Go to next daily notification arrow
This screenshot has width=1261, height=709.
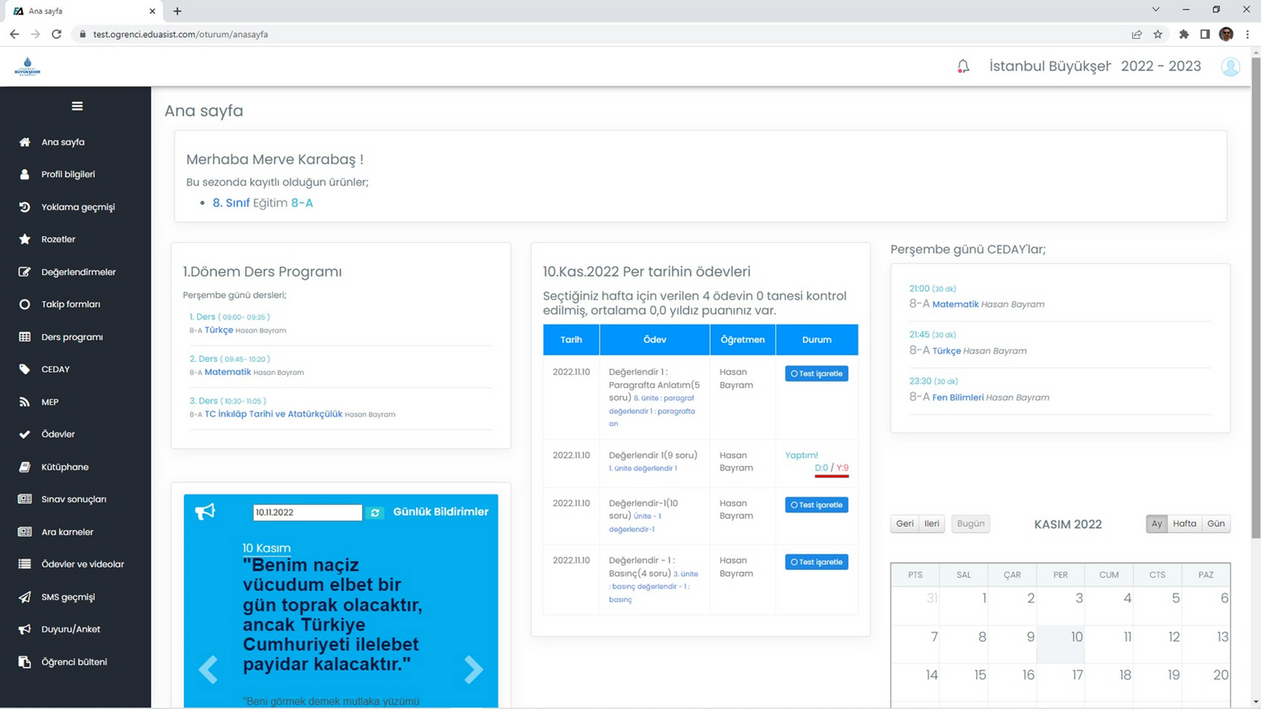(473, 669)
